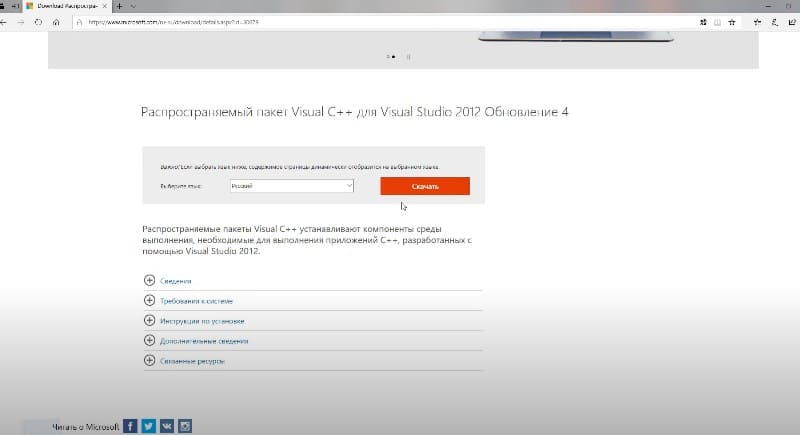Open the extensions icon in the address bar
The image size is (800, 435).
pos(703,22)
